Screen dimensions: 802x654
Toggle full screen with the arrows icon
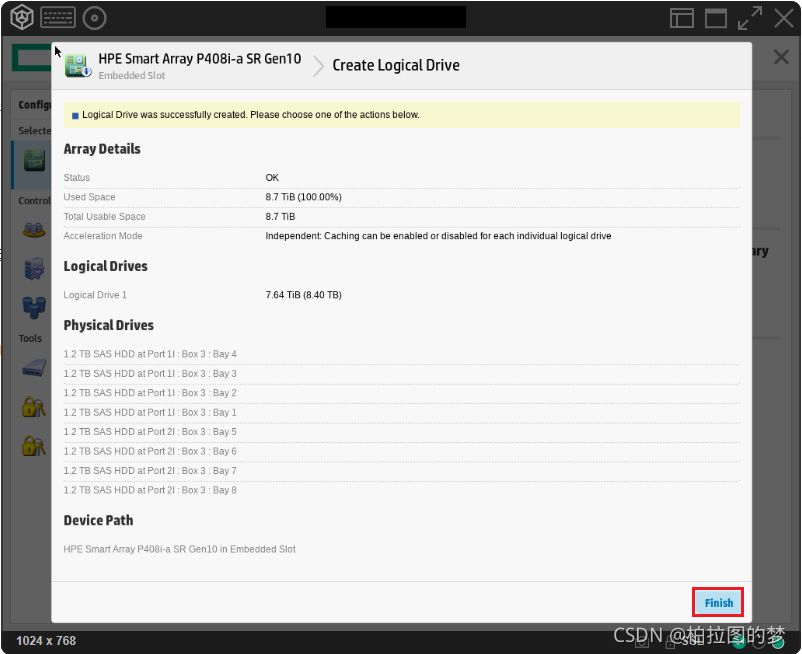click(x=749, y=18)
